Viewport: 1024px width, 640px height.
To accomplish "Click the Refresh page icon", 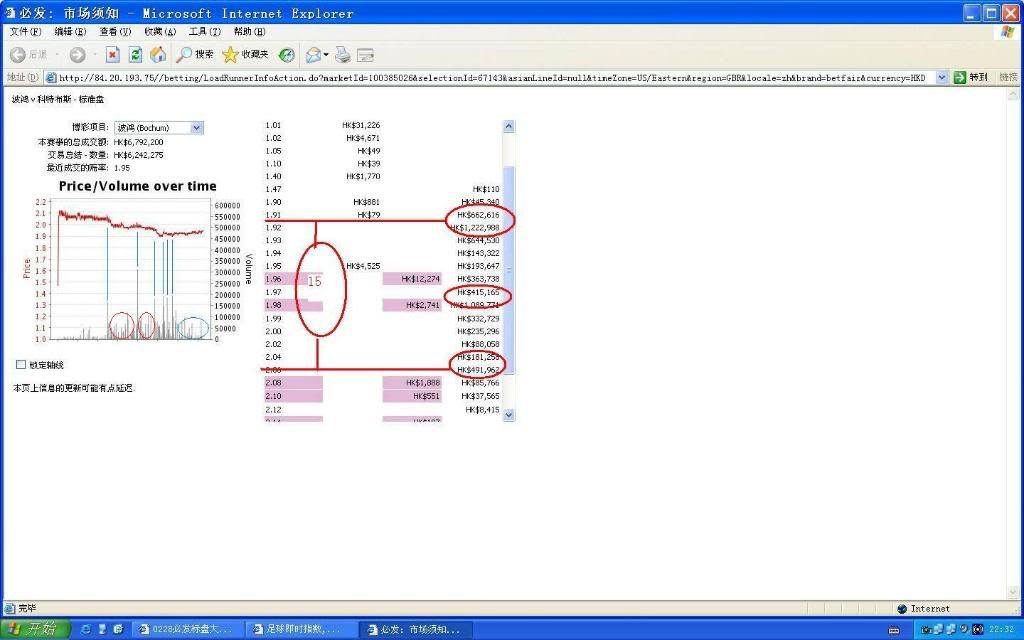I will (135, 55).
